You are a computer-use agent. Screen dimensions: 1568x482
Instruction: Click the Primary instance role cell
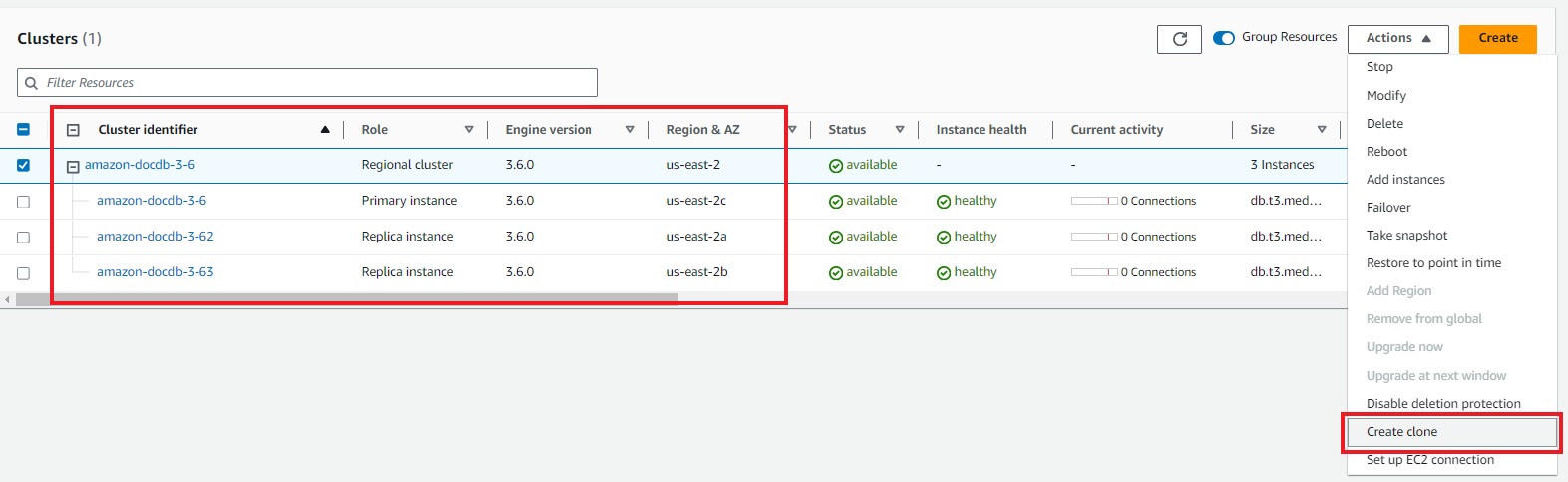click(x=409, y=201)
